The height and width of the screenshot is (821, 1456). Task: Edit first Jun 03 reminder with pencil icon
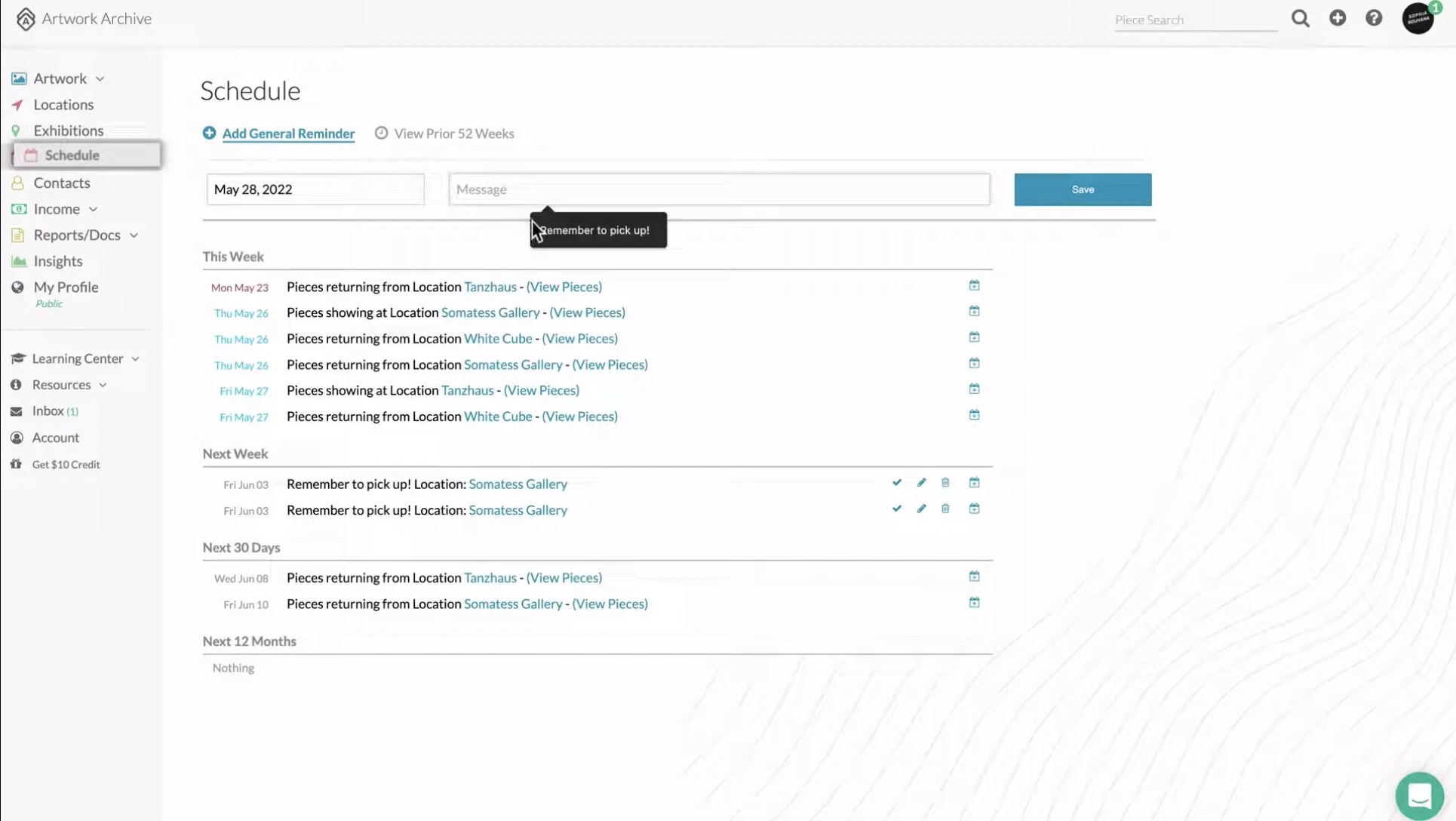921,482
